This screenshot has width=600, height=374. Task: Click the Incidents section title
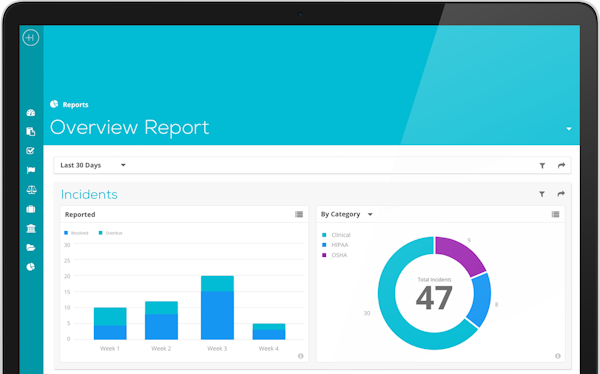point(89,194)
